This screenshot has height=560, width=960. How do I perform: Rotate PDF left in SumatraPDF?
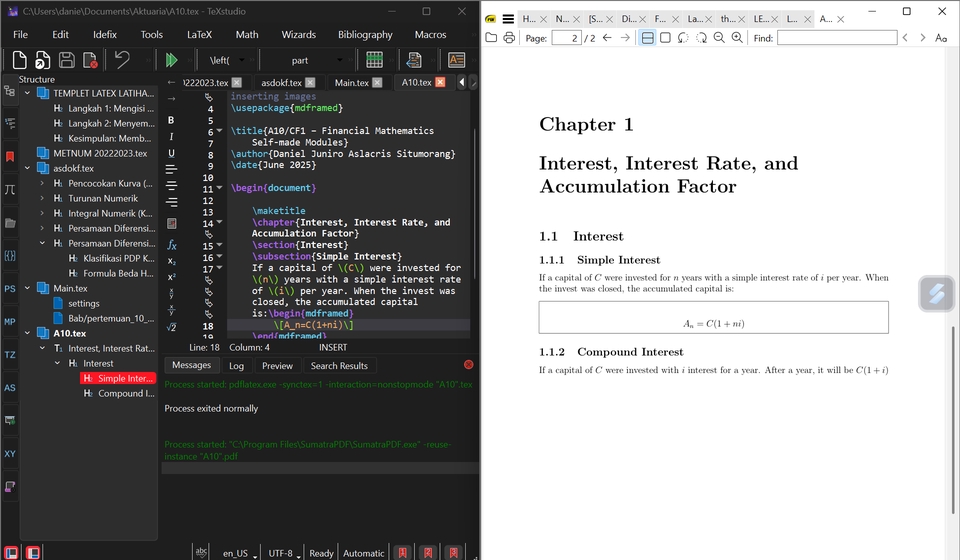tap(683, 38)
